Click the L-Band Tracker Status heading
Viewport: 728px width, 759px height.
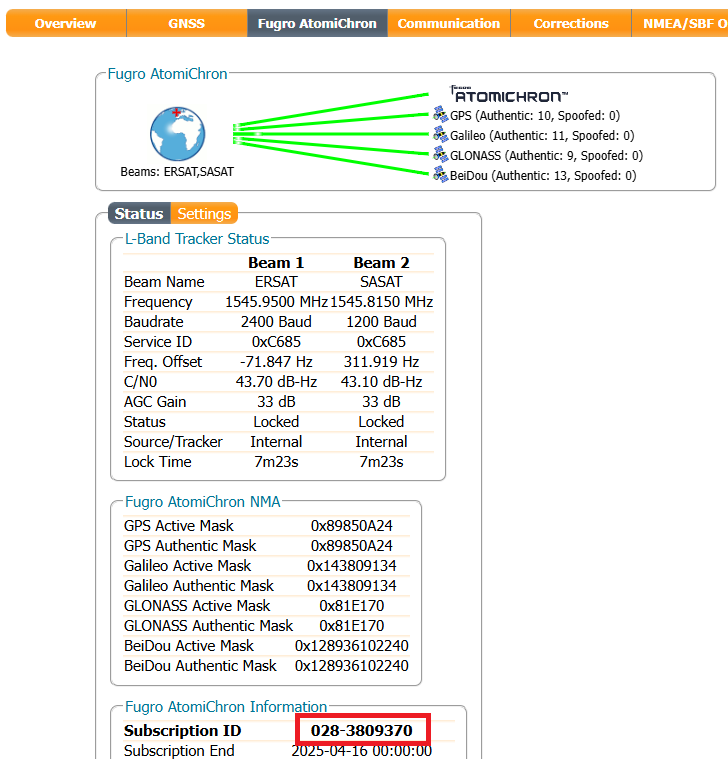click(x=197, y=239)
